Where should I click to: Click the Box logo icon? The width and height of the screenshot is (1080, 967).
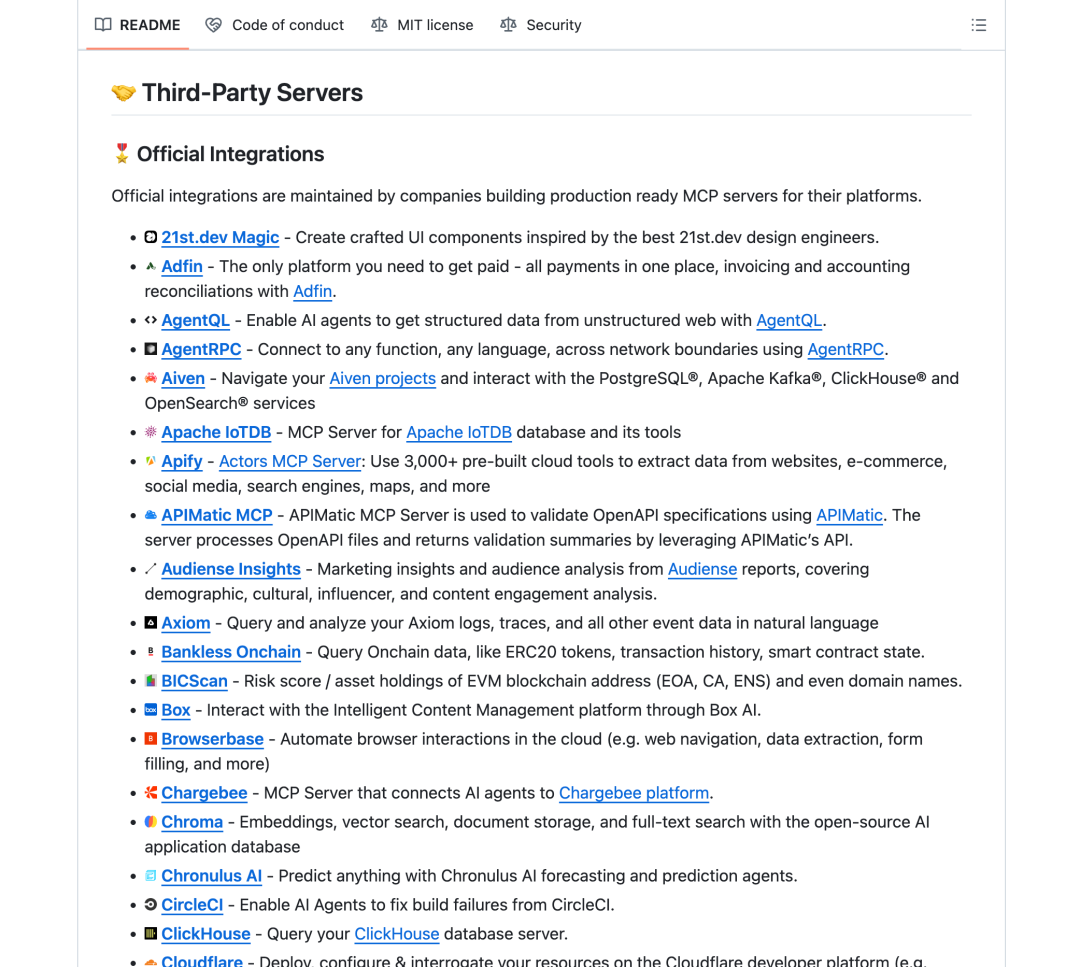tap(151, 710)
